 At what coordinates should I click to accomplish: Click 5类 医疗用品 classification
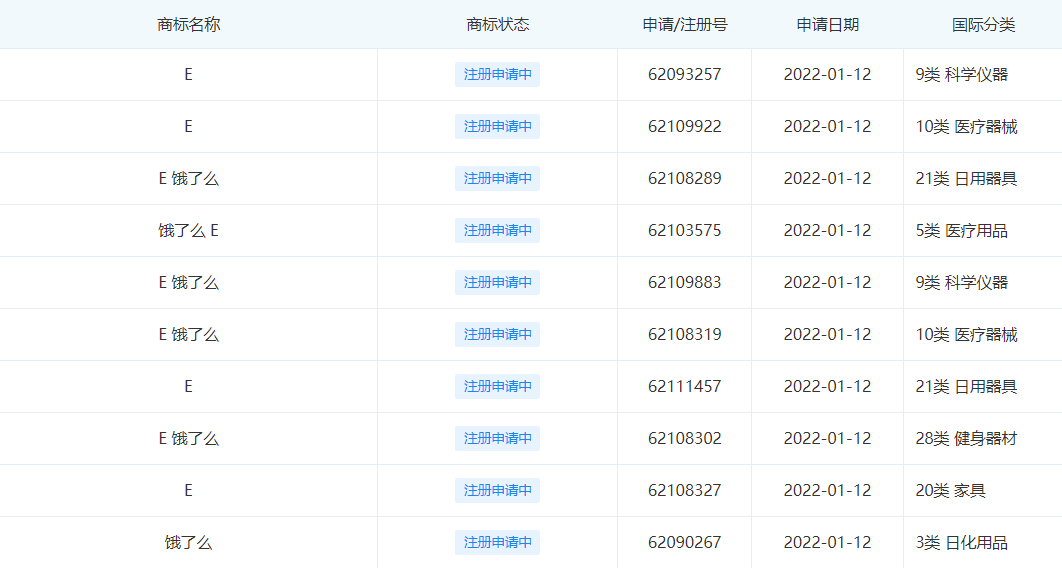click(x=962, y=231)
